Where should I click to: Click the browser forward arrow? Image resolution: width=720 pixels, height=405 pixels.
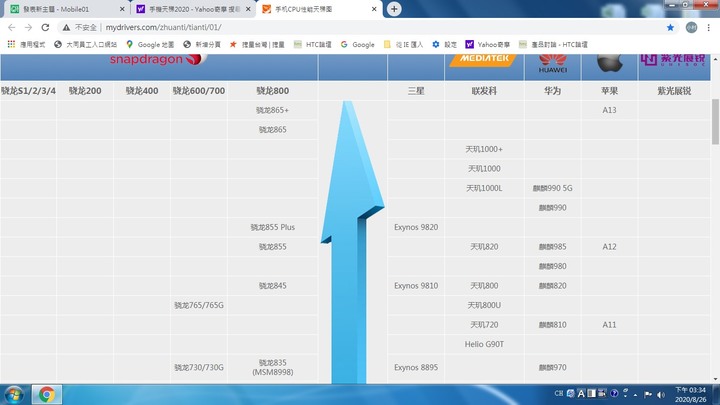(x=28, y=28)
